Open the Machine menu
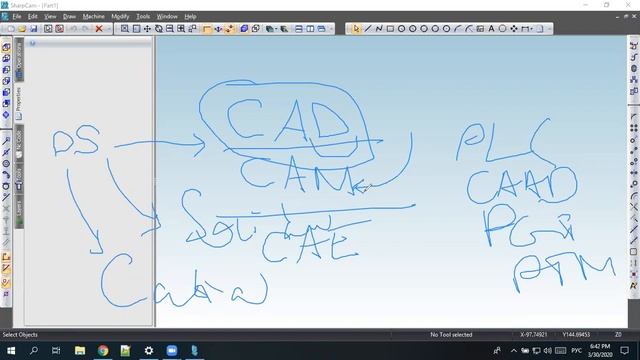The image size is (640, 360). pos(94,17)
